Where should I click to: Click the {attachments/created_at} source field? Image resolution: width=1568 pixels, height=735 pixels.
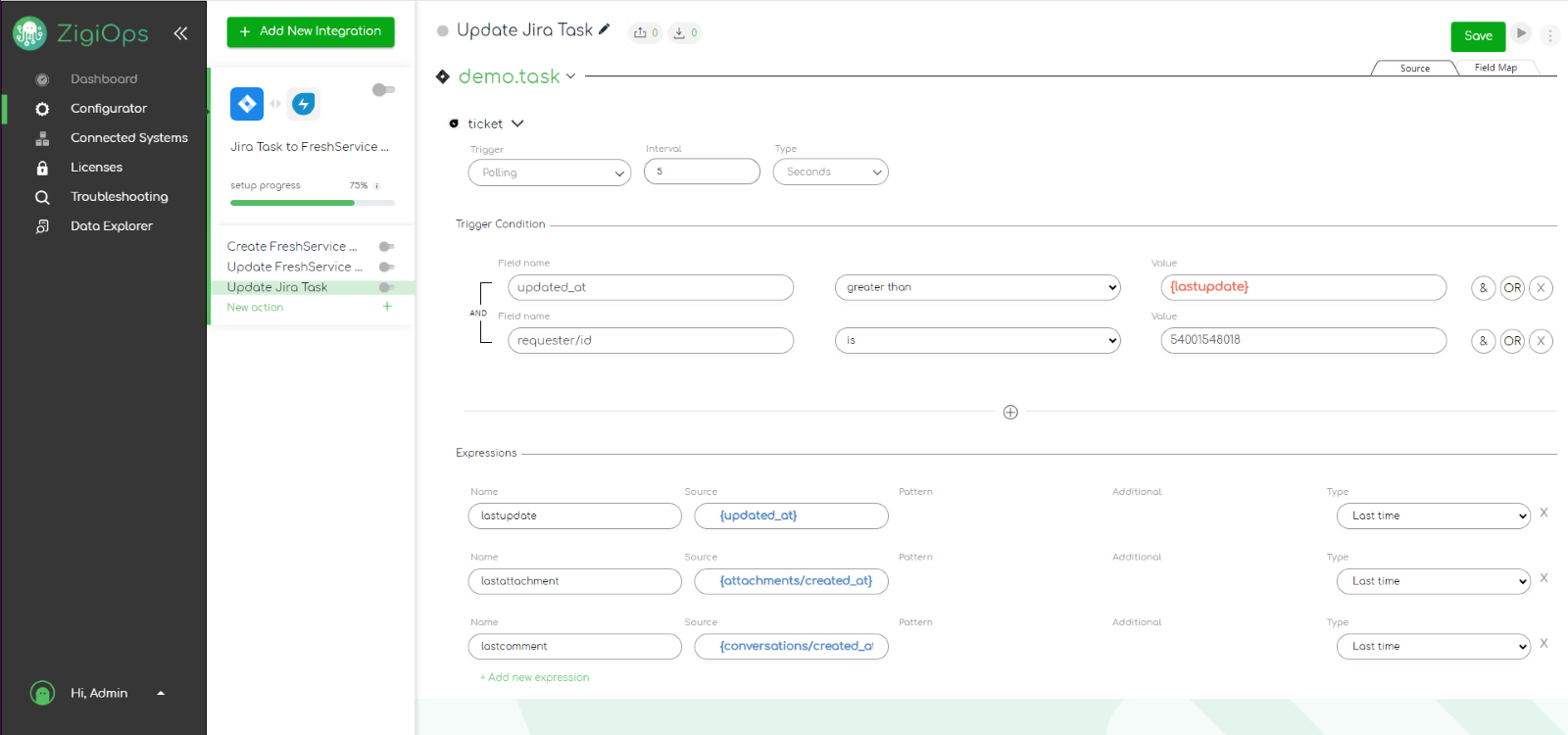click(x=791, y=581)
